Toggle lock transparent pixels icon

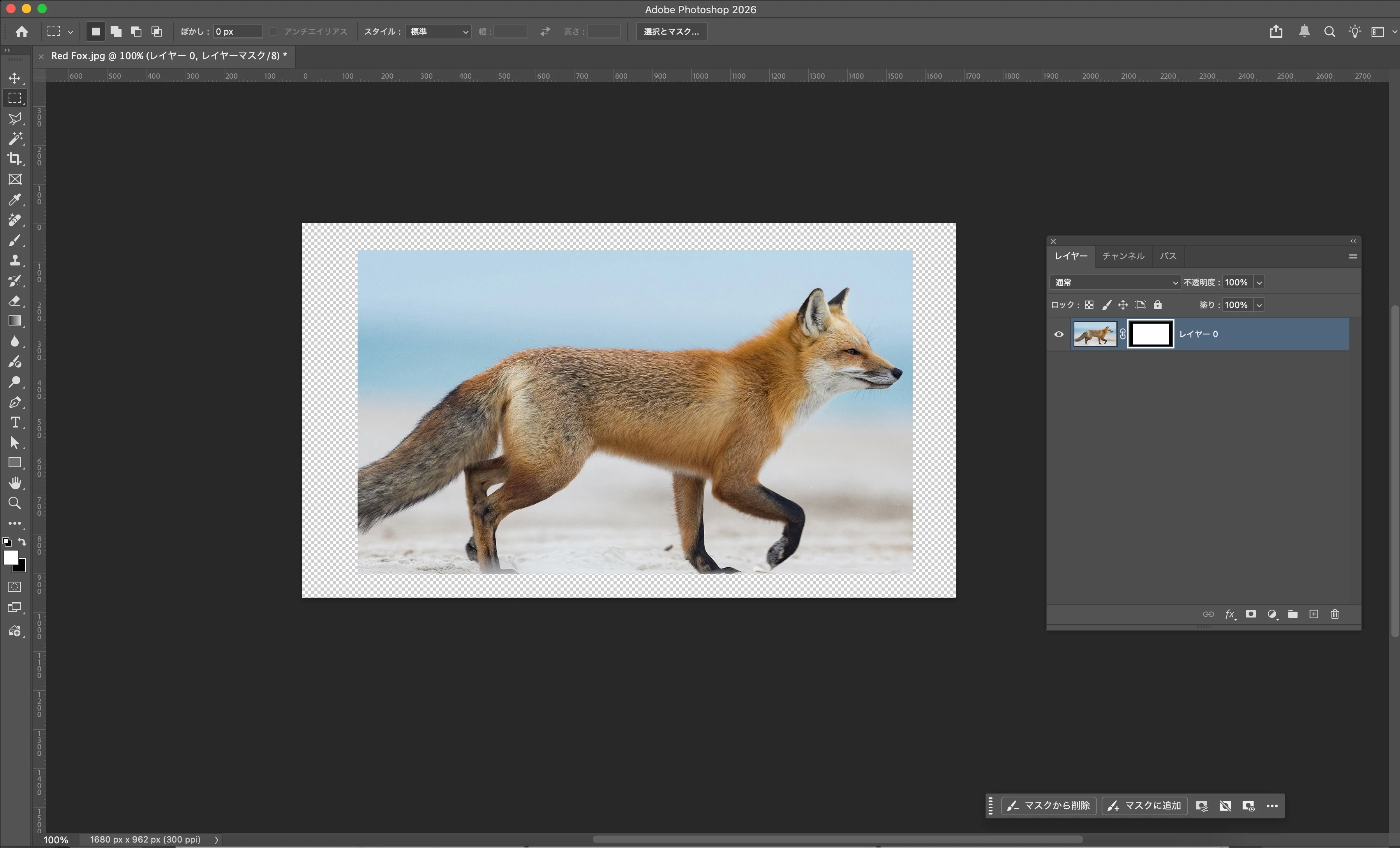(x=1089, y=305)
